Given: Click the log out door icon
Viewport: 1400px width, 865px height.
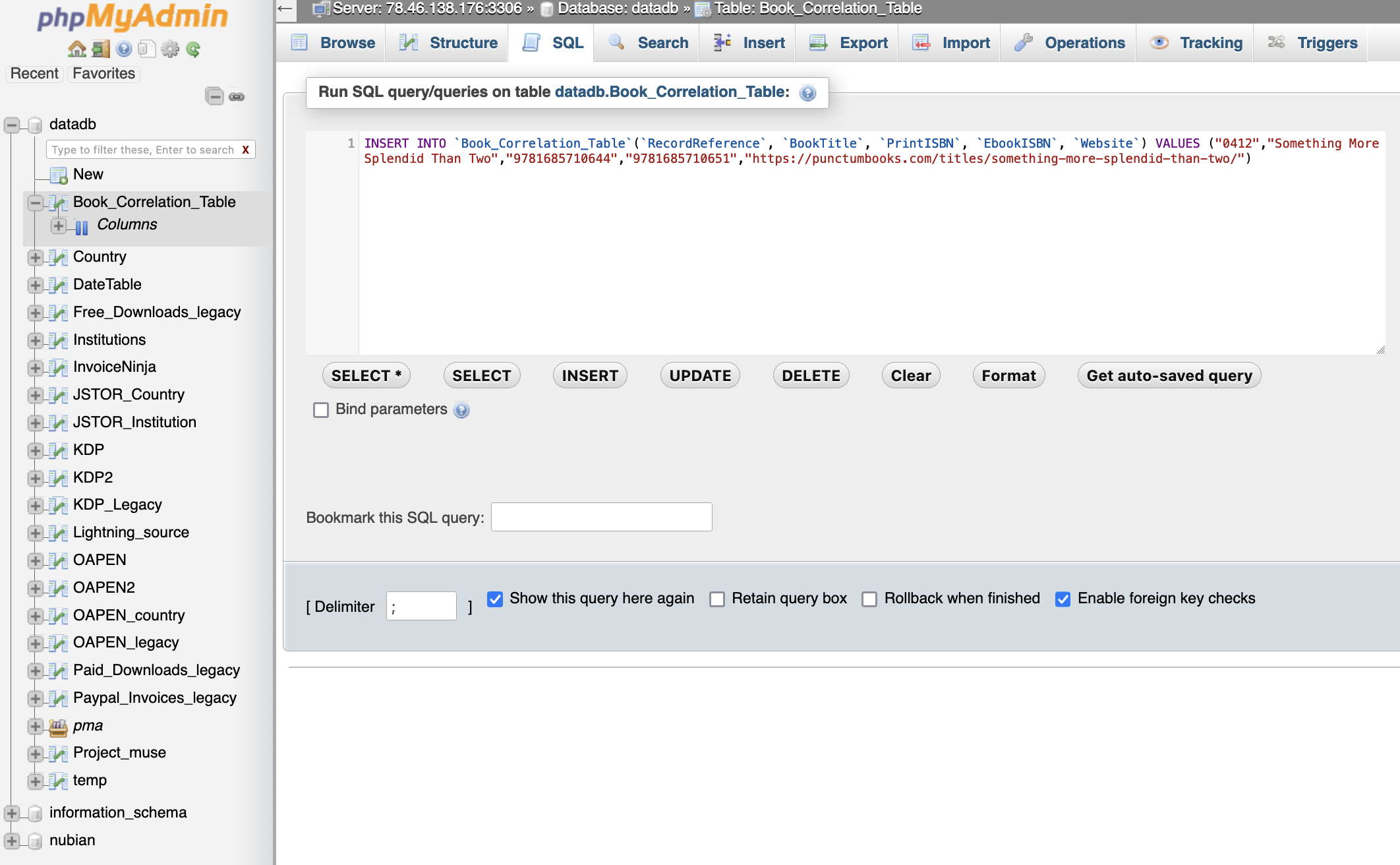Looking at the screenshot, I should click(101, 49).
